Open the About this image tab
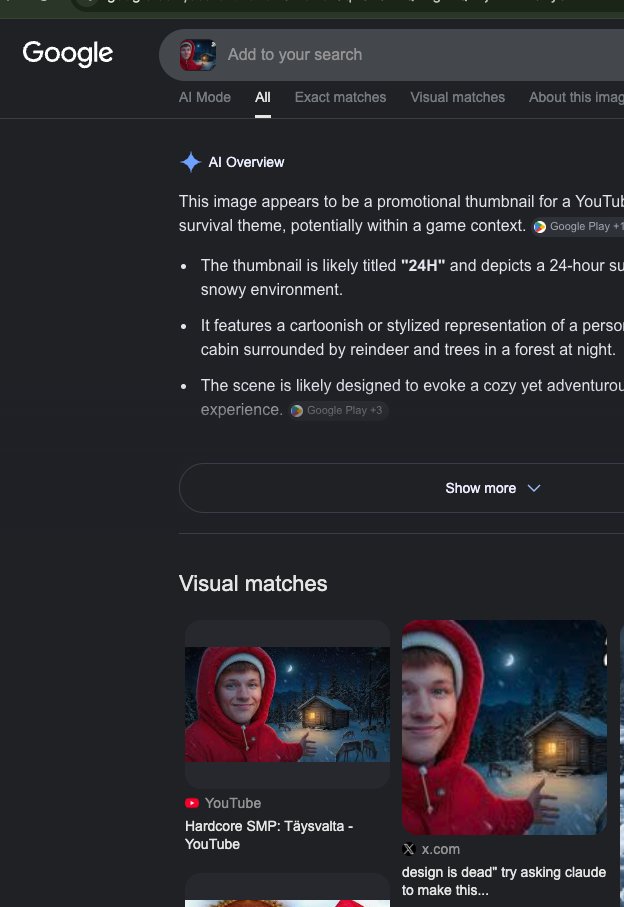 point(576,97)
